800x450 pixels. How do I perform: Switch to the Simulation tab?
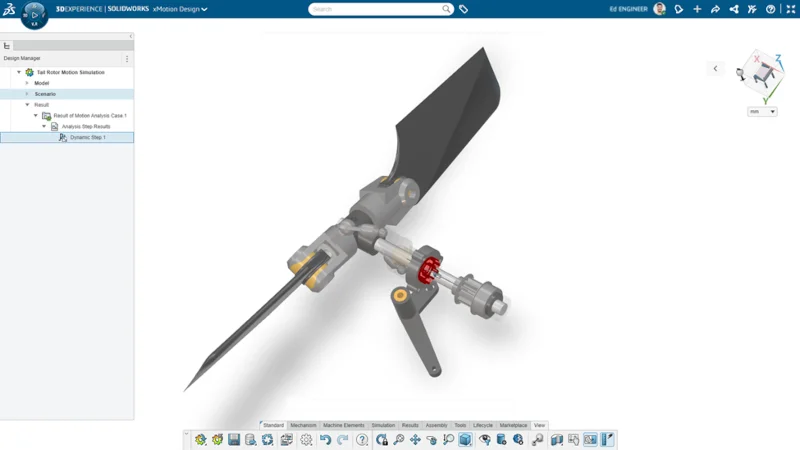coord(383,425)
